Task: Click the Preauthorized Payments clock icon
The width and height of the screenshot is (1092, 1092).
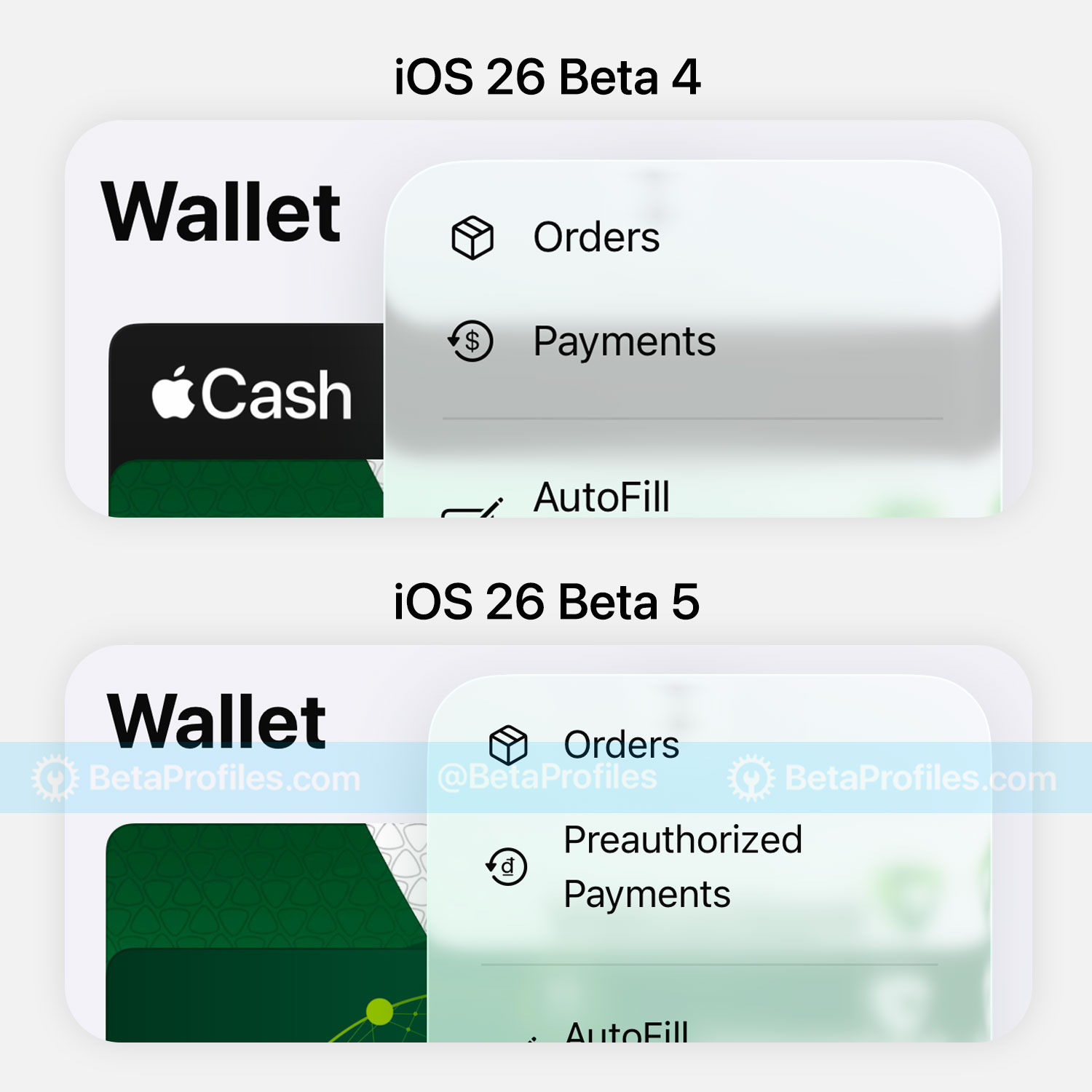Action: tap(506, 866)
